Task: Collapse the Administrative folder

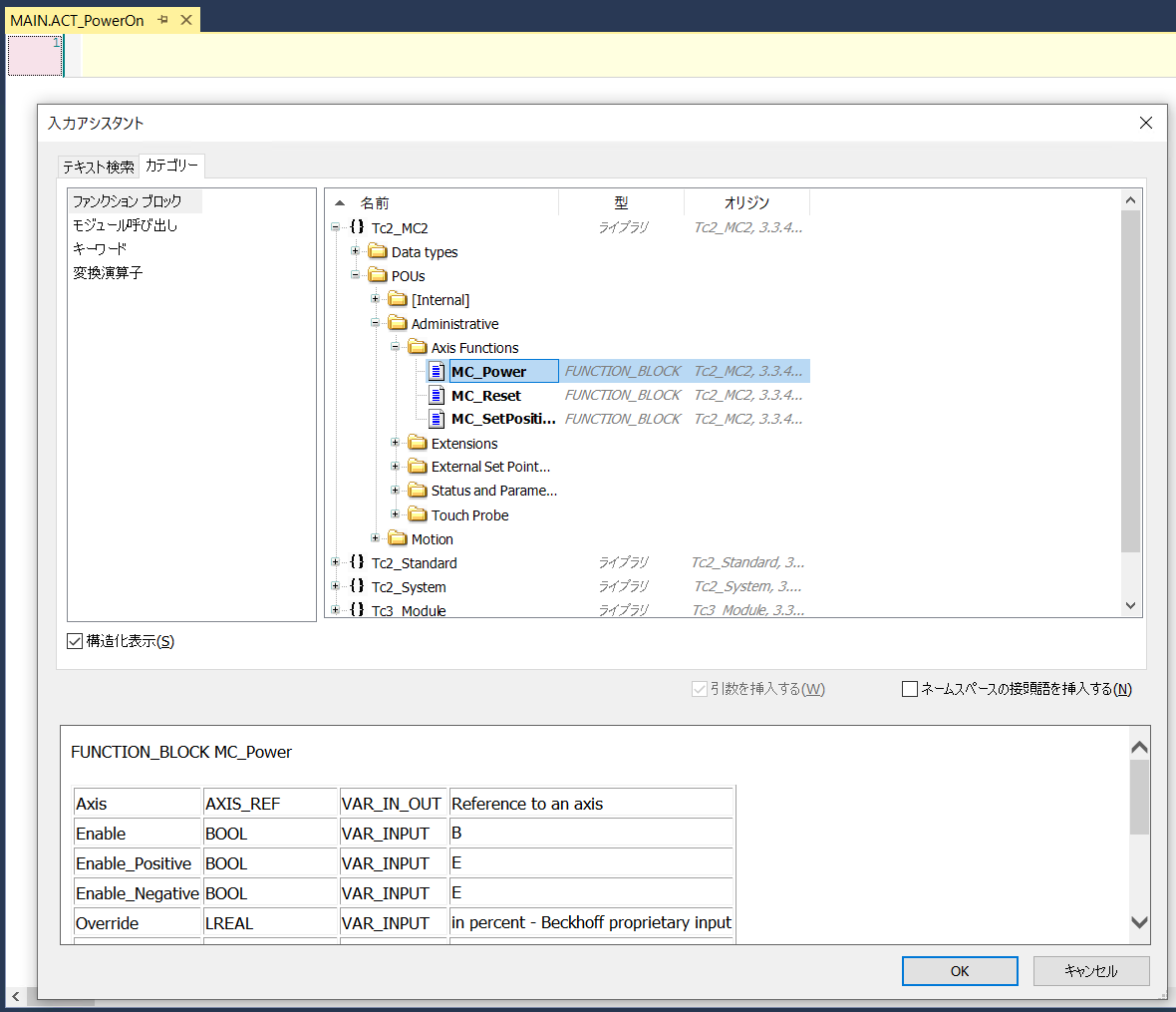Action: tap(375, 323)
